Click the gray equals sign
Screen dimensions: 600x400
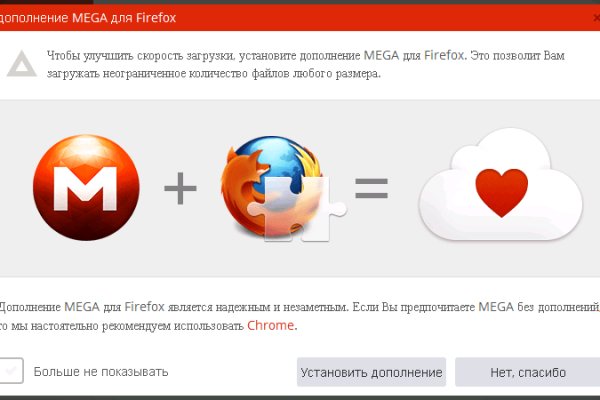(372, 188)
